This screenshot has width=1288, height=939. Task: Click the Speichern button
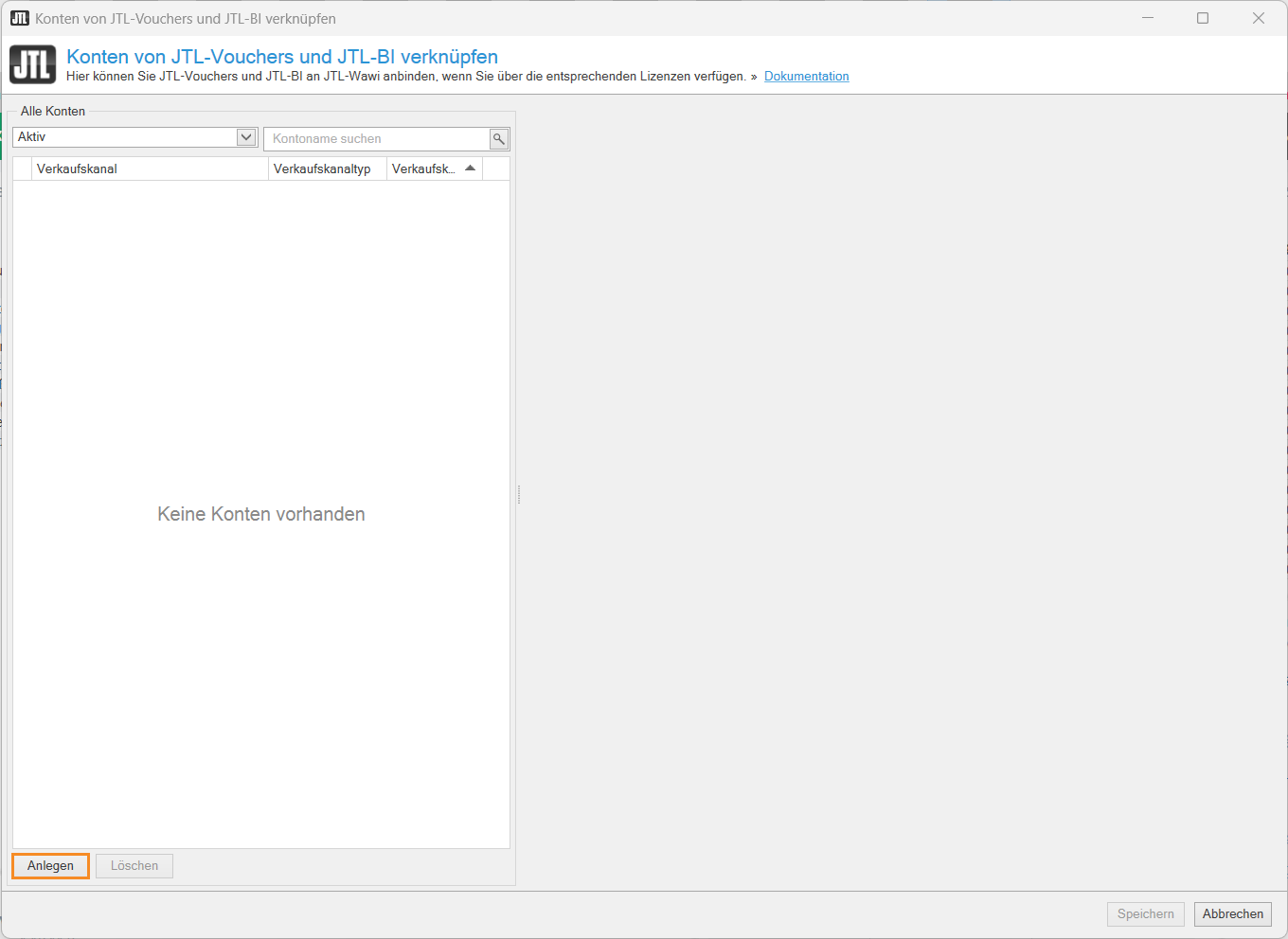[x=1145, y=914]
